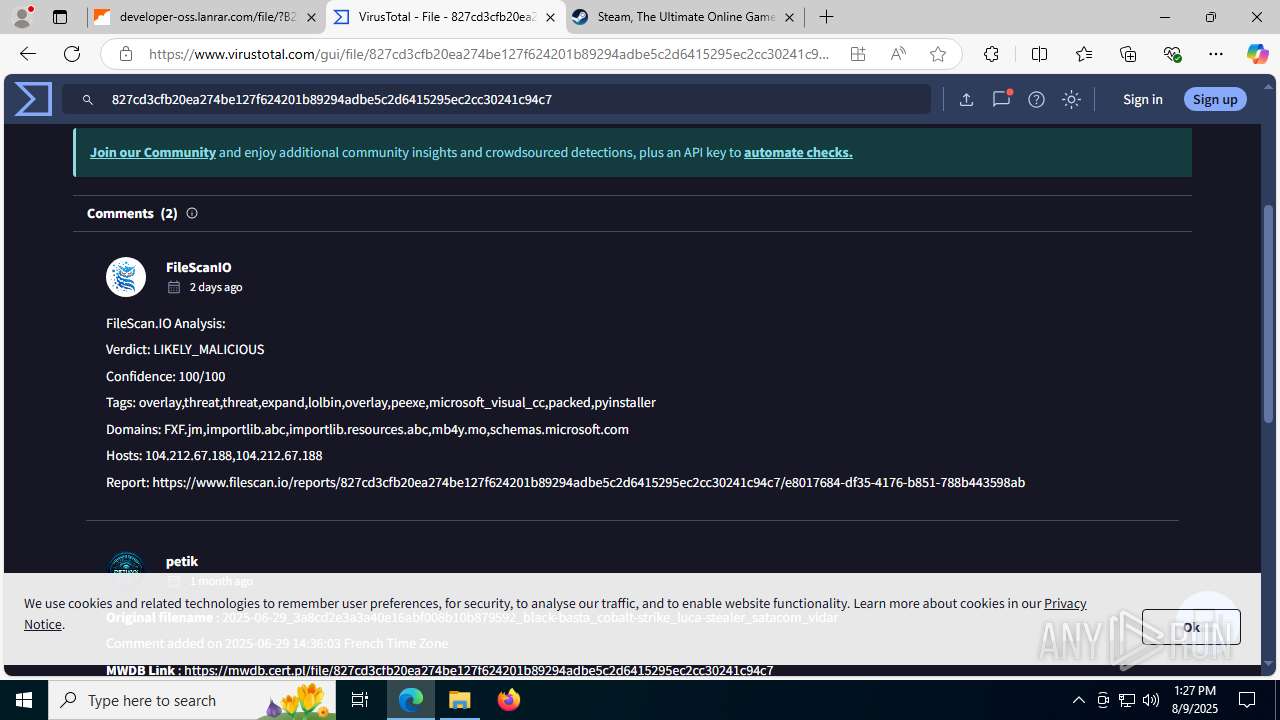This screenshot has width=1280, height=720.
Task: Open a new browser tab
Action: pos(826,17)
